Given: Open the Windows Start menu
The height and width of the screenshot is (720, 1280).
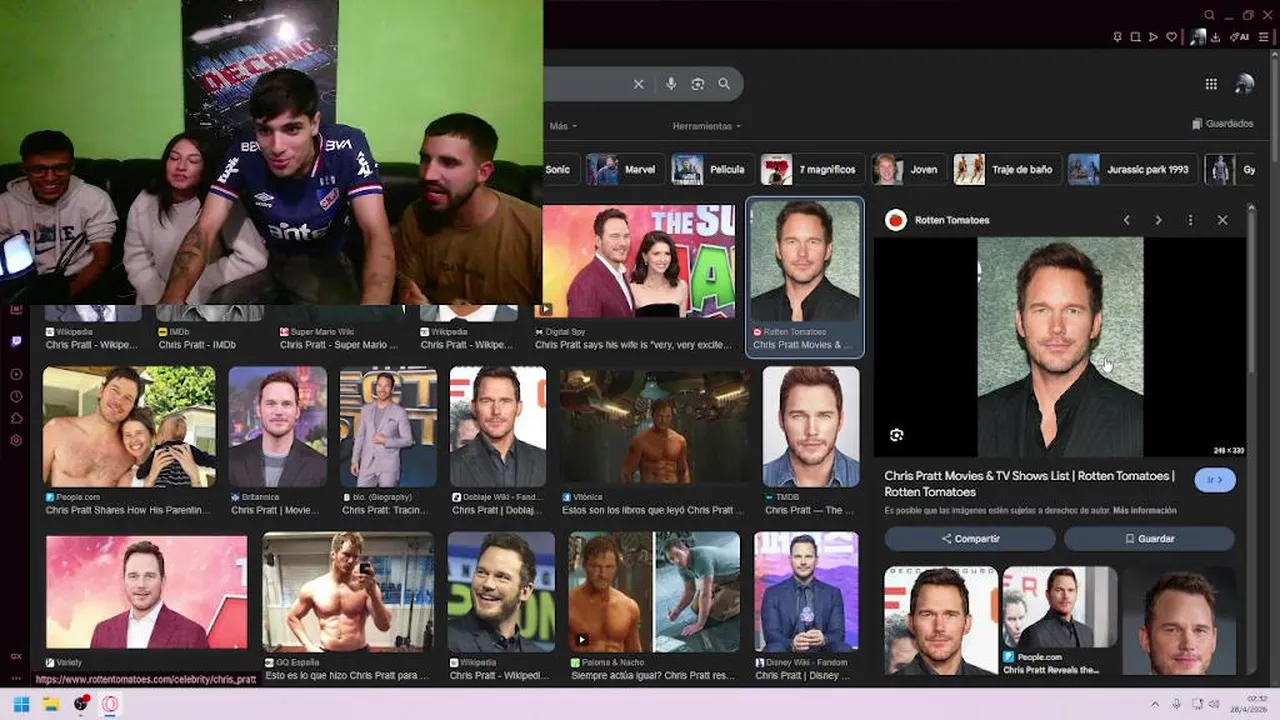Looking at the screenshot, I should (x=21, y=704).
